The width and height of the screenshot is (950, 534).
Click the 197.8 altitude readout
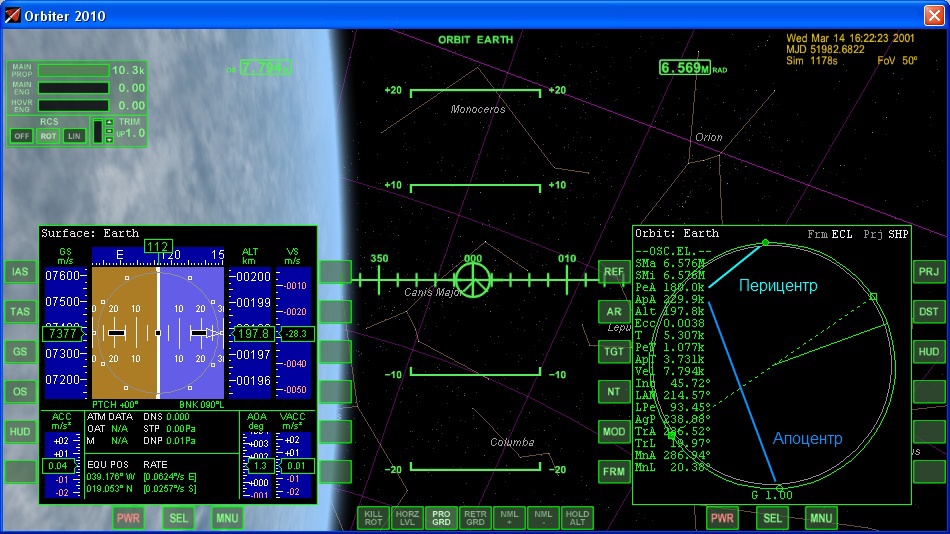tap(253, 333)
